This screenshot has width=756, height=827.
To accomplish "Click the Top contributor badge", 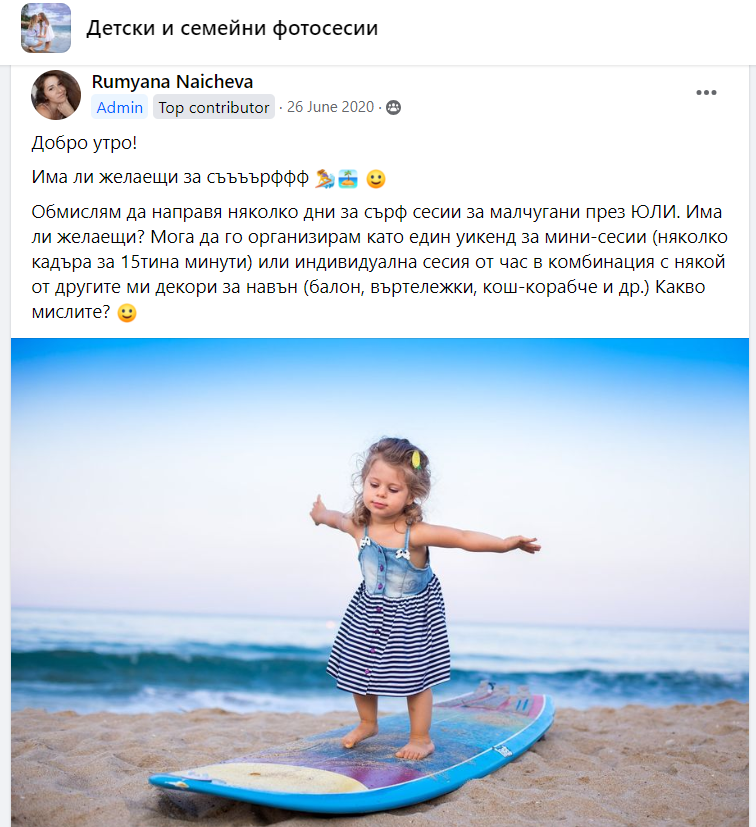I will pyautogui.click(x=214, y=107).
